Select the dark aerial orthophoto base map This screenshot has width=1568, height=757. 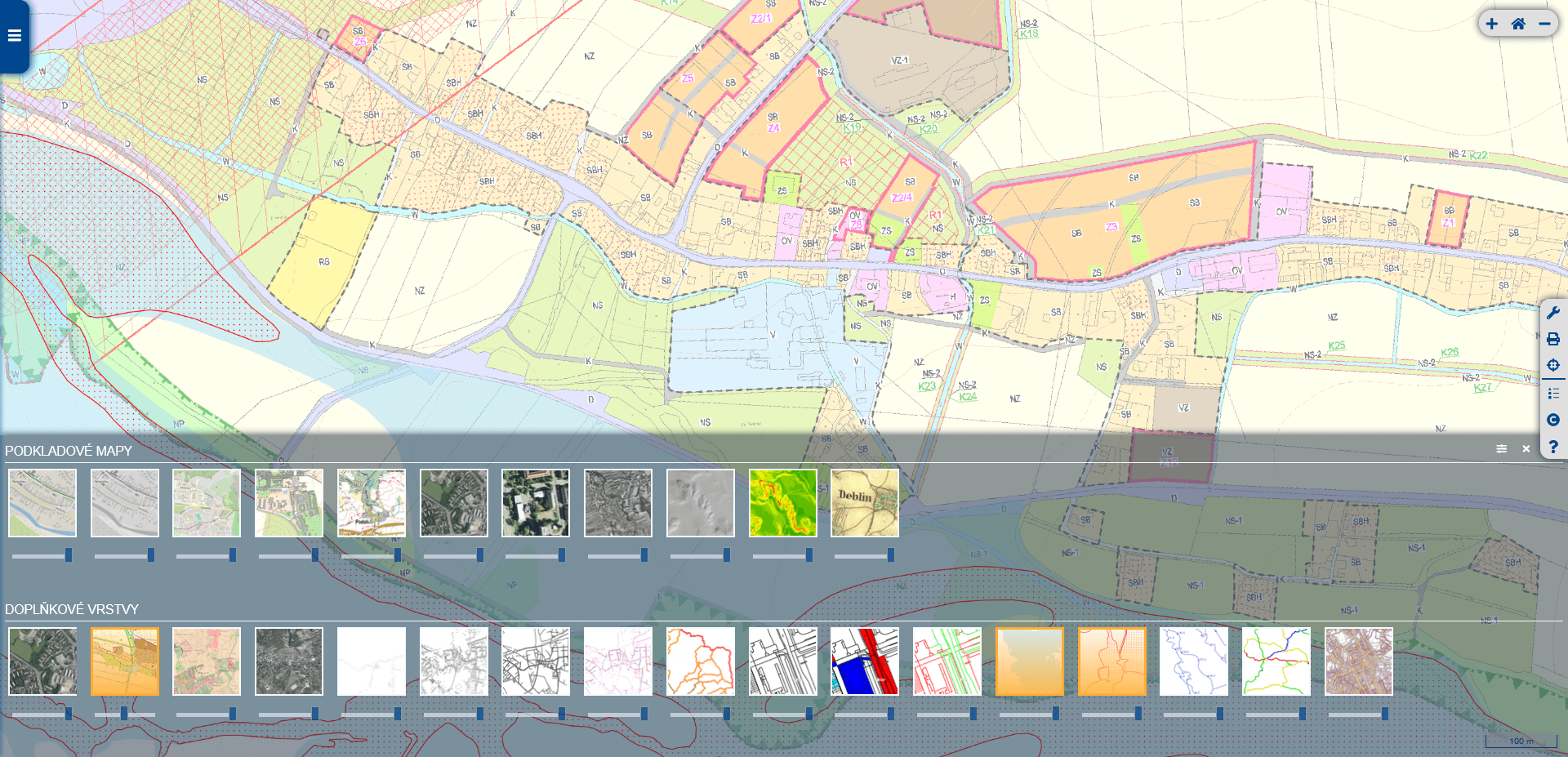click(x=536, y=503)
